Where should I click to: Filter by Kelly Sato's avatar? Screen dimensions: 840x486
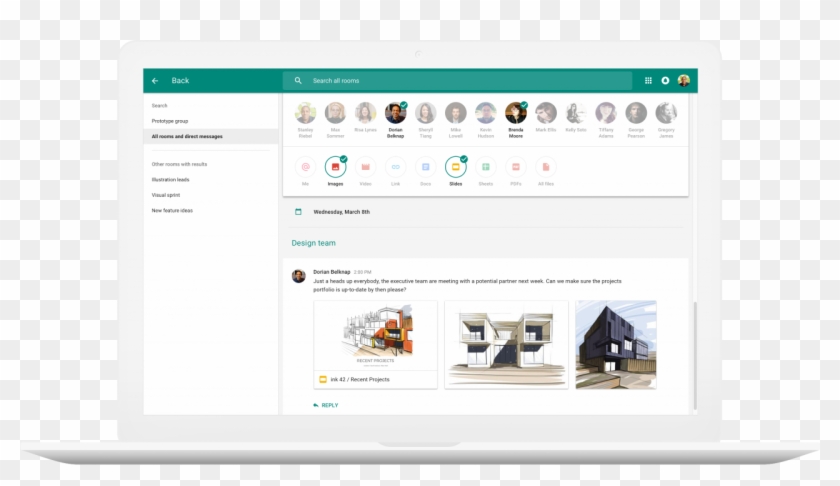point(576,113)
